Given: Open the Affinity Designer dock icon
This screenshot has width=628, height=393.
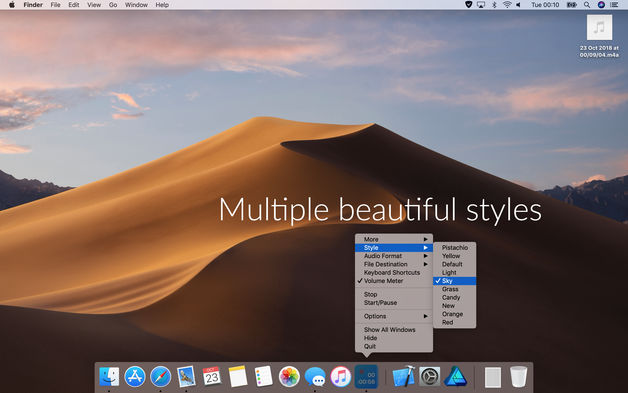Looking at the screenshot, I should 455,377.
